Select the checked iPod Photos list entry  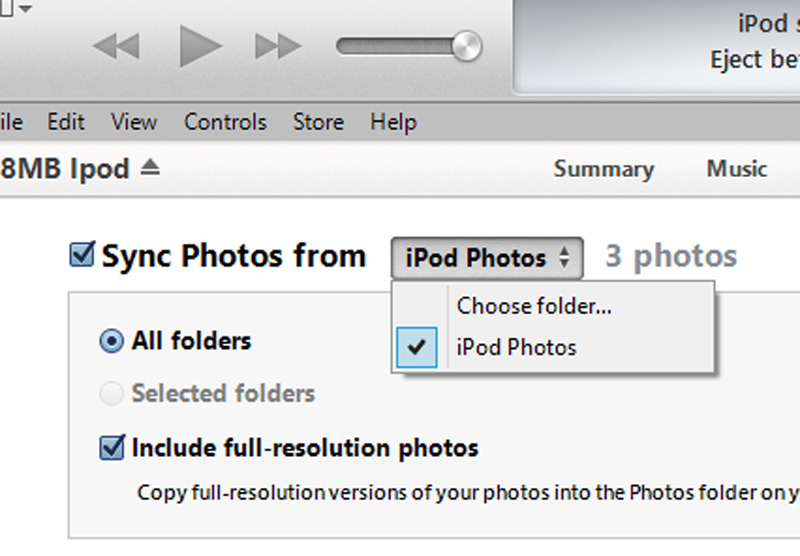point(516,348)
